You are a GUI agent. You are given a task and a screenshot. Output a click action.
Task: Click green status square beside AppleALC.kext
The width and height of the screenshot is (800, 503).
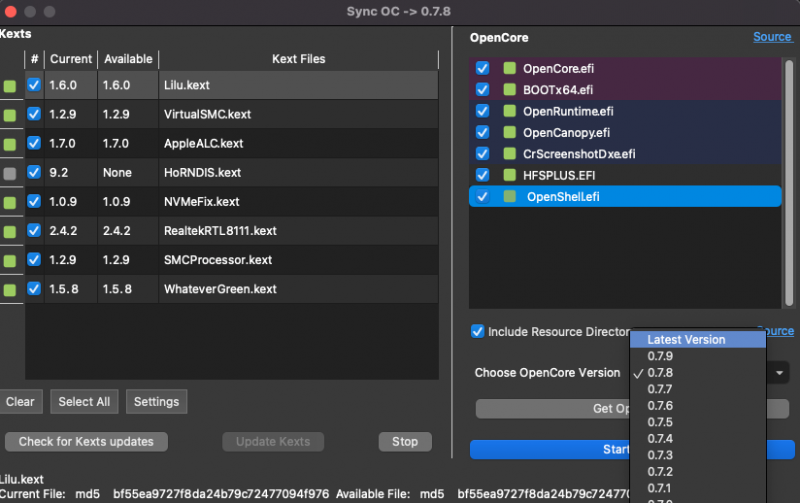click(x=10, y=144)
